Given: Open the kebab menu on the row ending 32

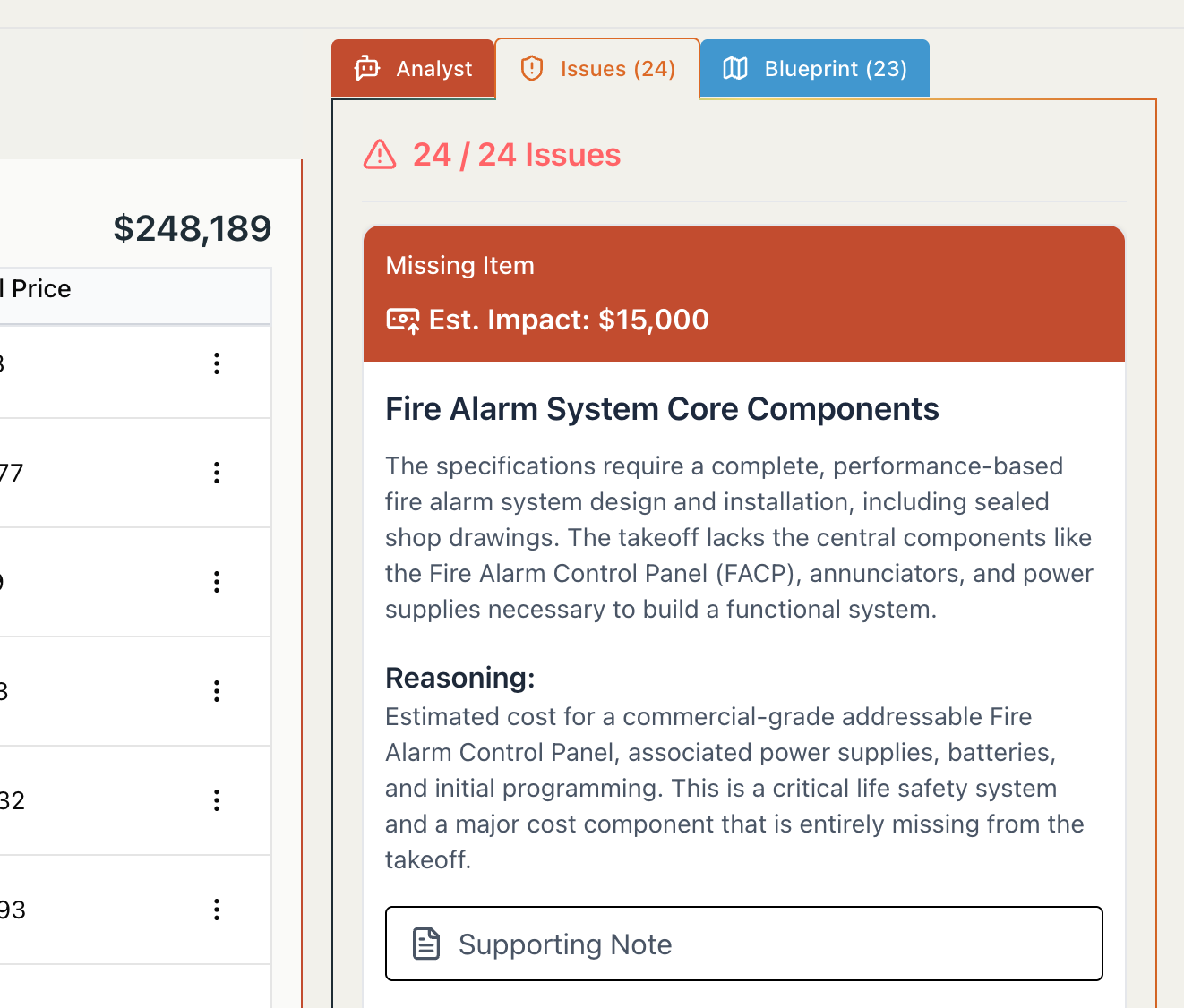Looking at the screenshot, I should [x=217, y=800].
